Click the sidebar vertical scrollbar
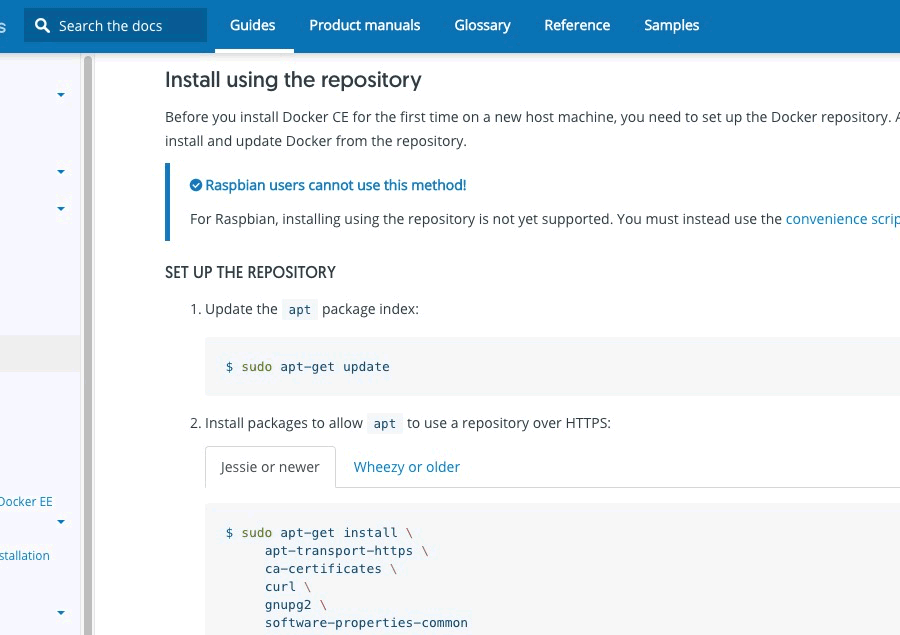900x635 pixels. (x=87, y=340)
